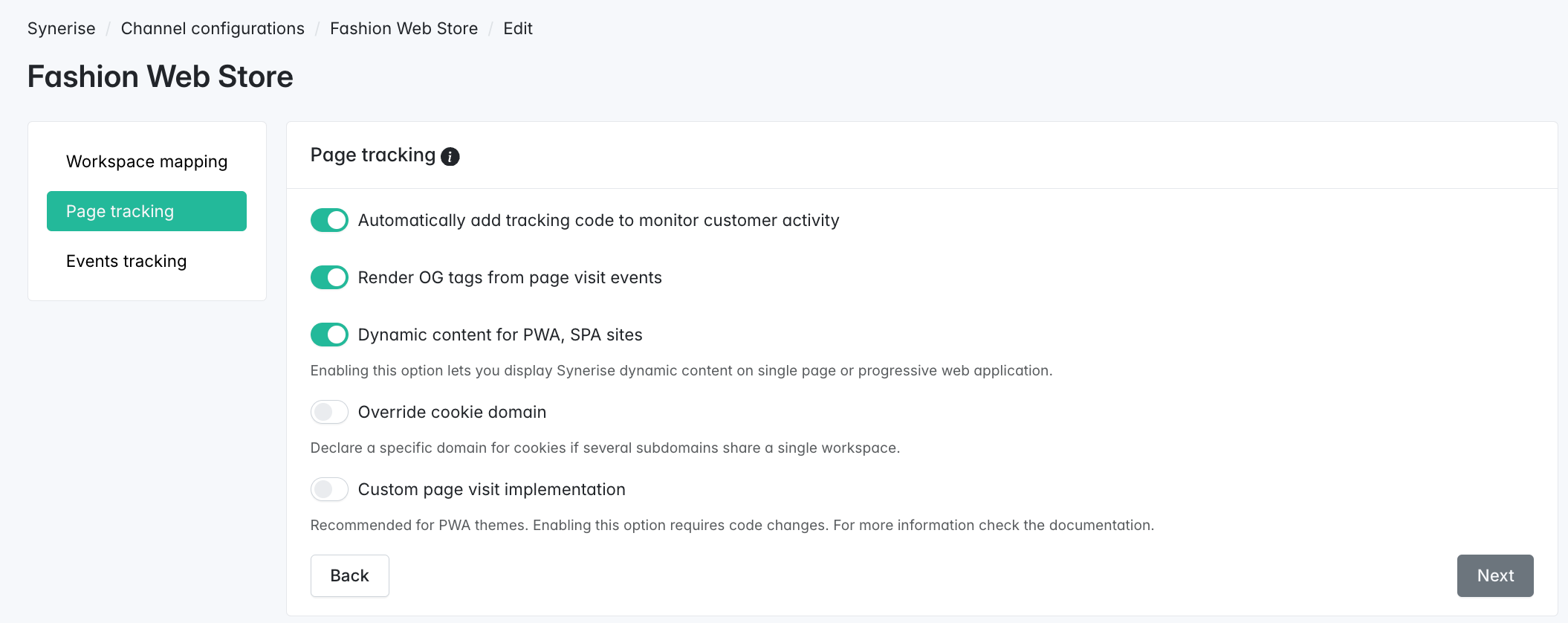
Task: Click Fashion Web Store breadcrumb link
Action: tap(404, 28)
